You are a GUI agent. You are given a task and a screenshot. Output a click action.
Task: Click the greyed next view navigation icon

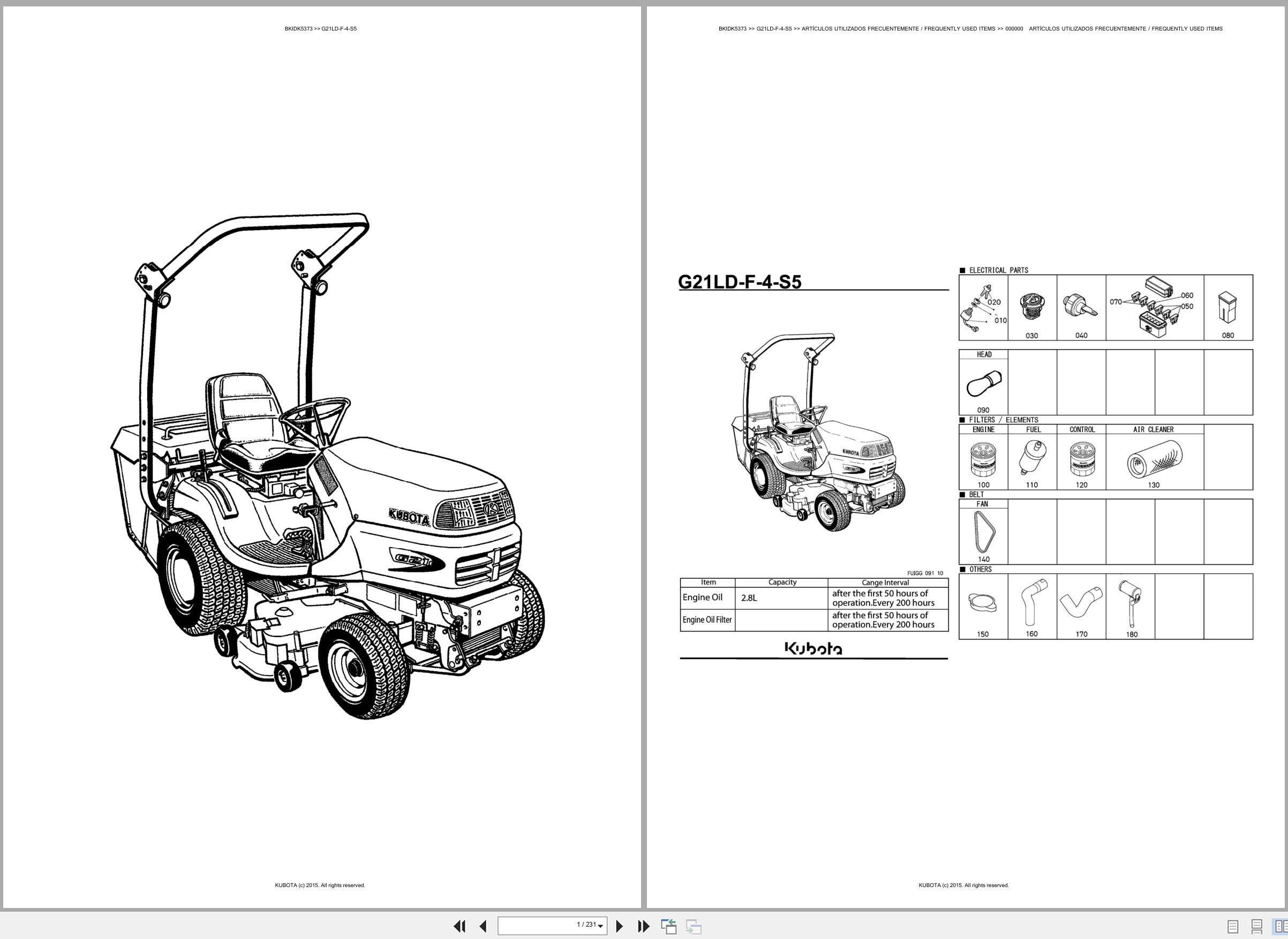click(693, 926)
